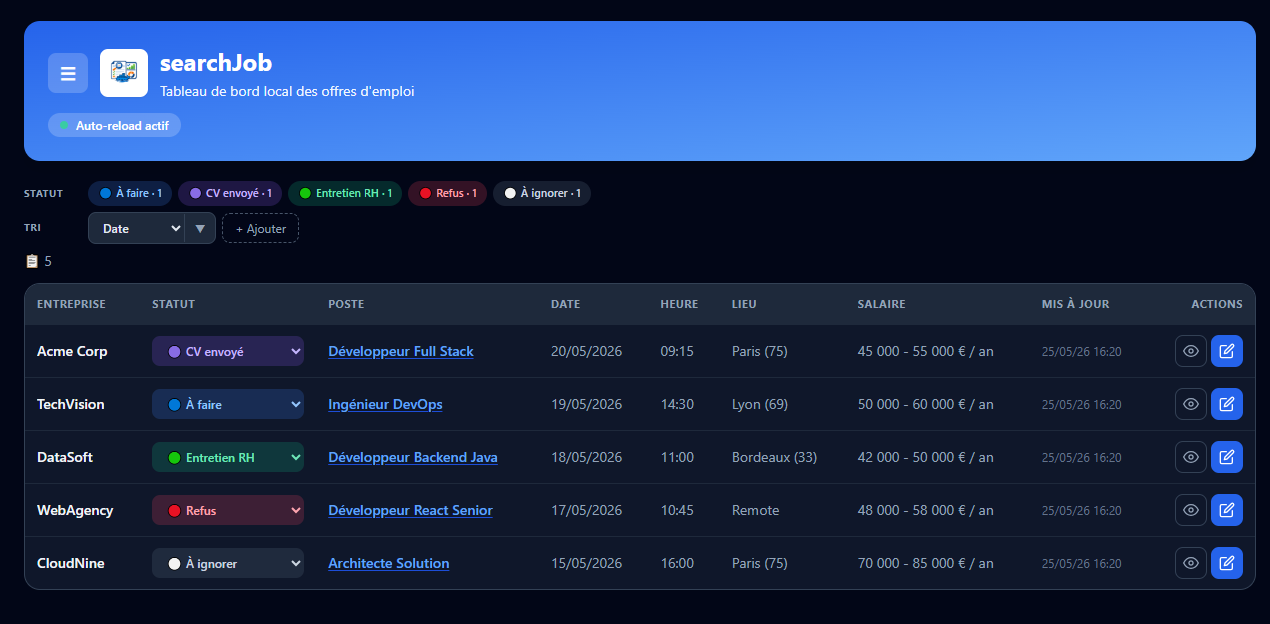Click the salary 45 000 - 55 000 € / an
The width and height of the screenshot is (1270, 624).
(926, 351)
